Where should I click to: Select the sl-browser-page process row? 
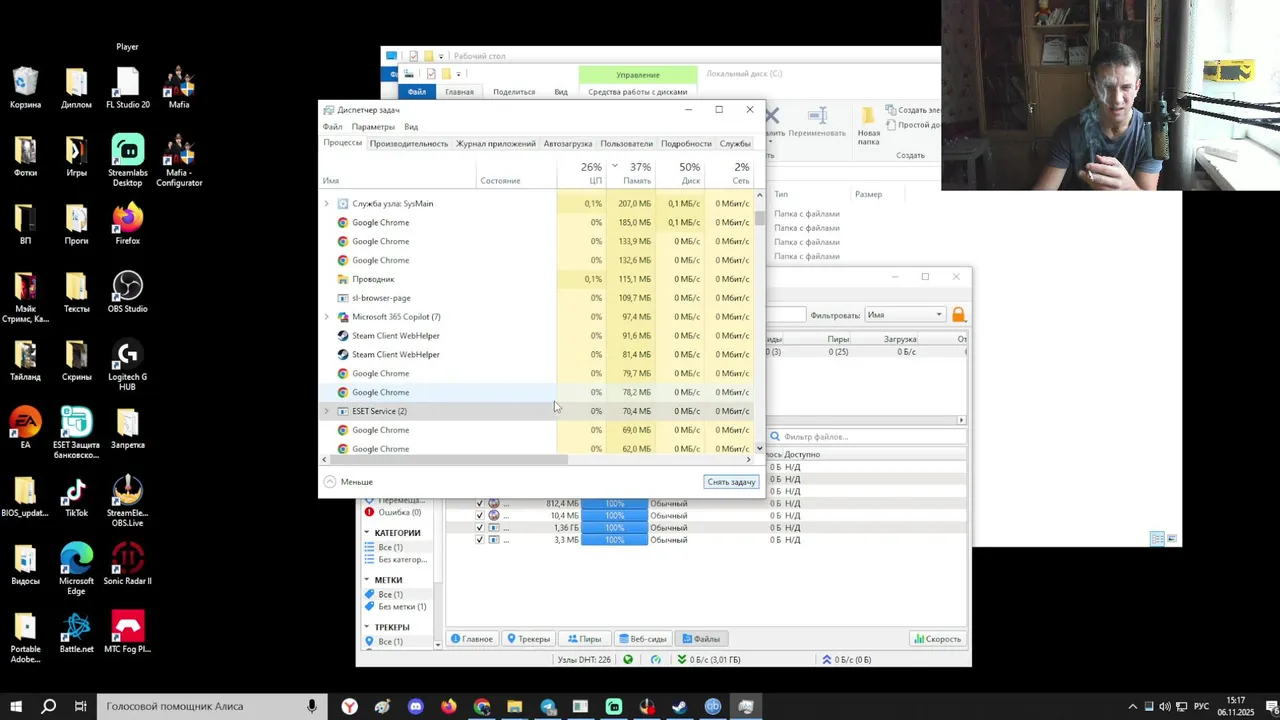pos(538,298)
